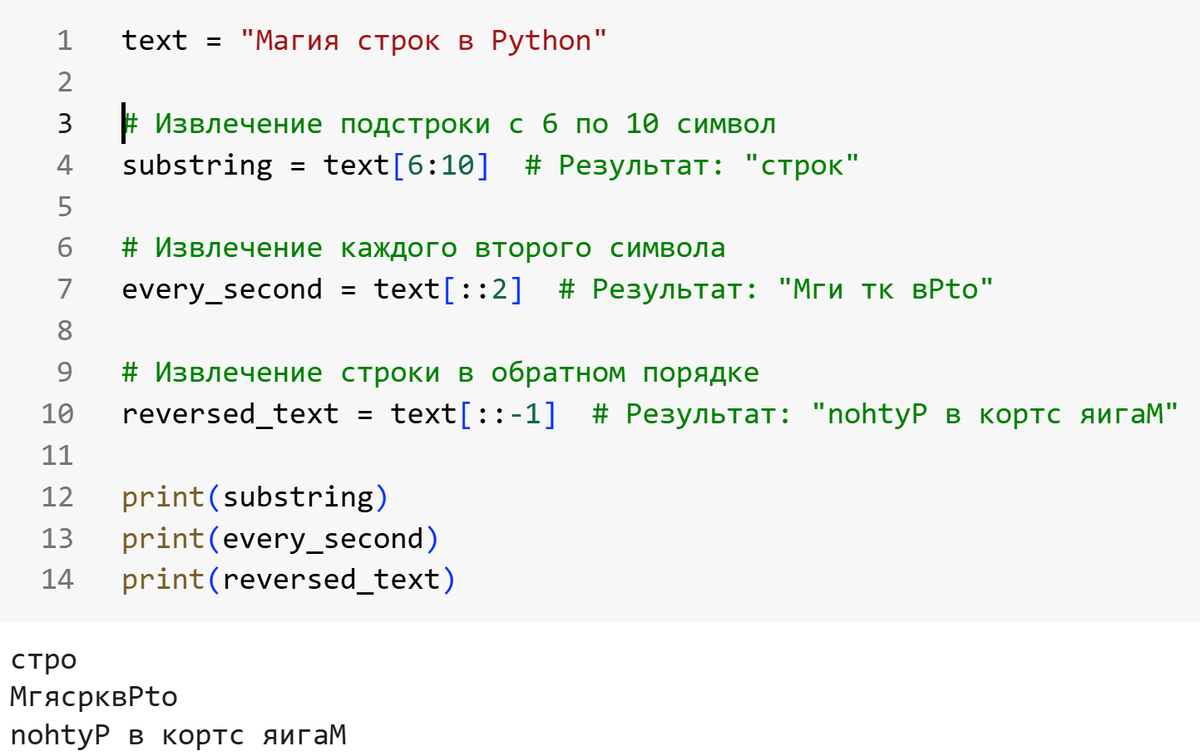Click the output line "стро"
This screenshot has width=1200, height=756.
[43, 661]
